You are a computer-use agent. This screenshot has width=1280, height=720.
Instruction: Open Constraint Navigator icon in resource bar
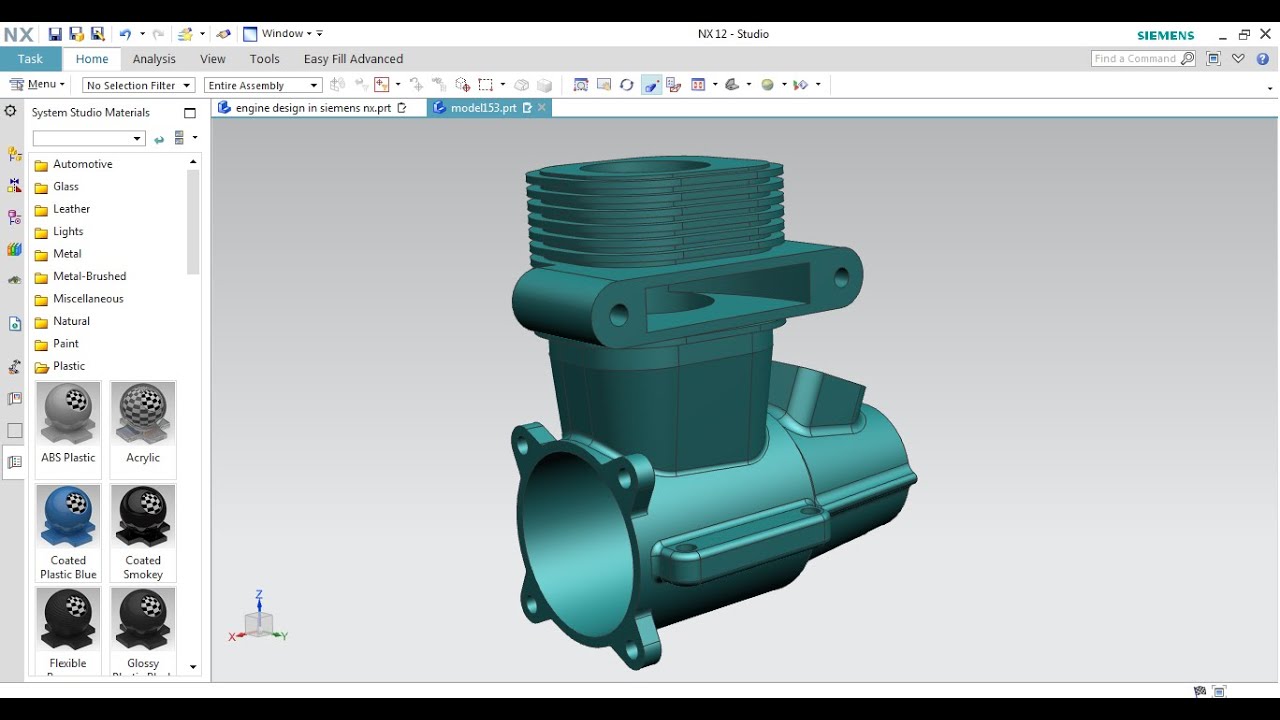[14, 185]
